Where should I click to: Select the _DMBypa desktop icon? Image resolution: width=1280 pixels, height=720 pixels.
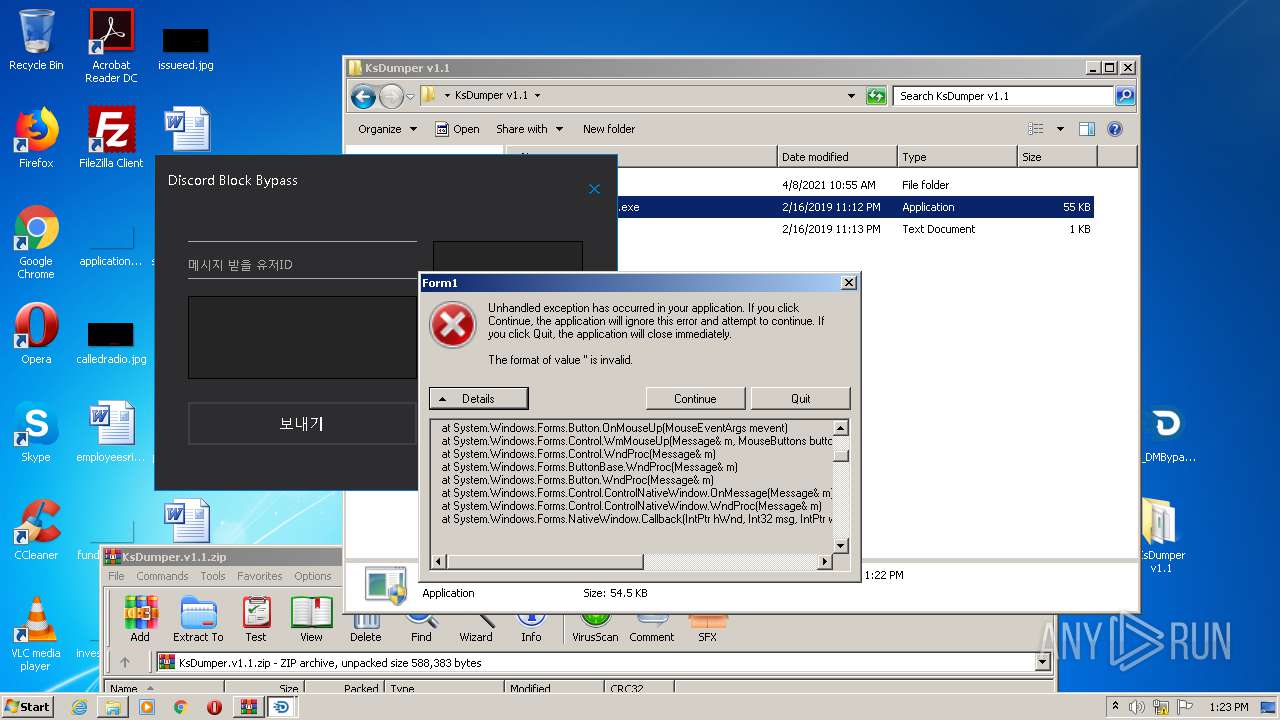(x=1166, y=434)
